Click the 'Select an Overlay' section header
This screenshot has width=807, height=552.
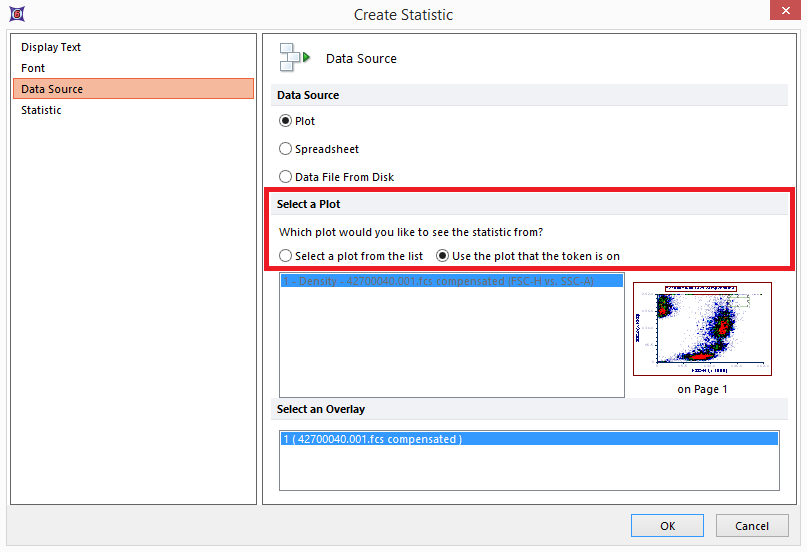pos(321,409)
